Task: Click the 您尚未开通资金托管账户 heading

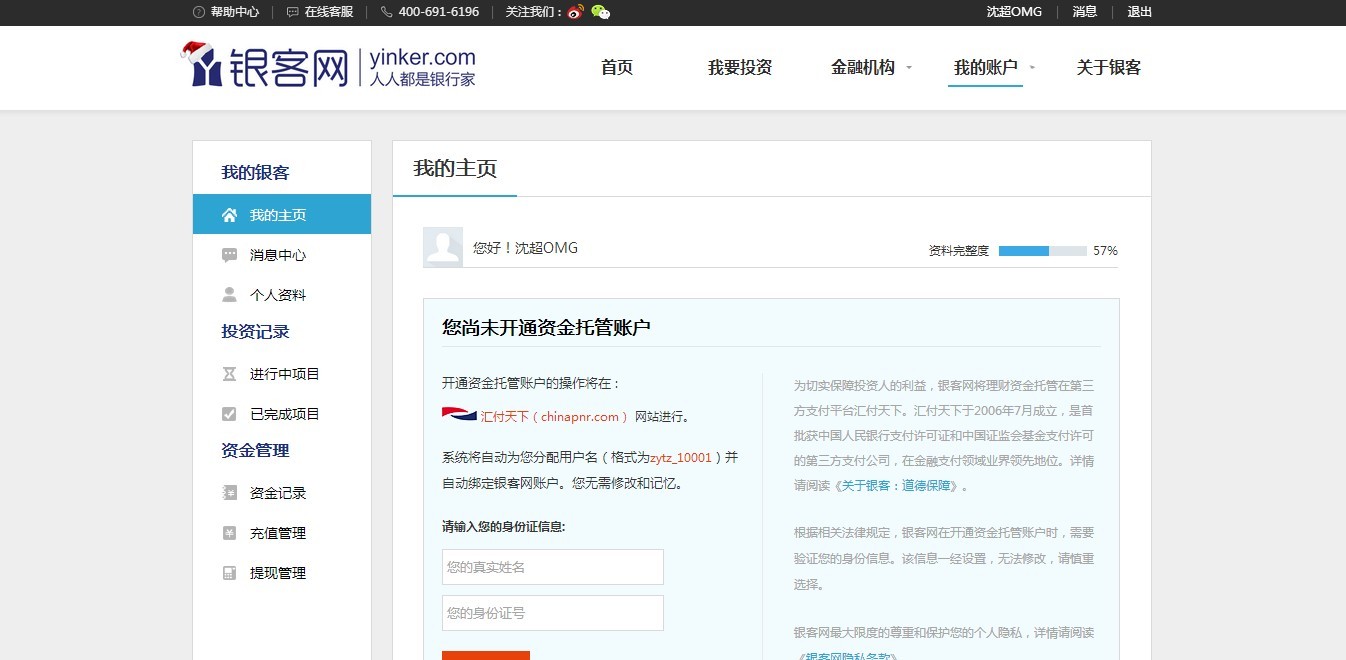Action: coord(546,327)
